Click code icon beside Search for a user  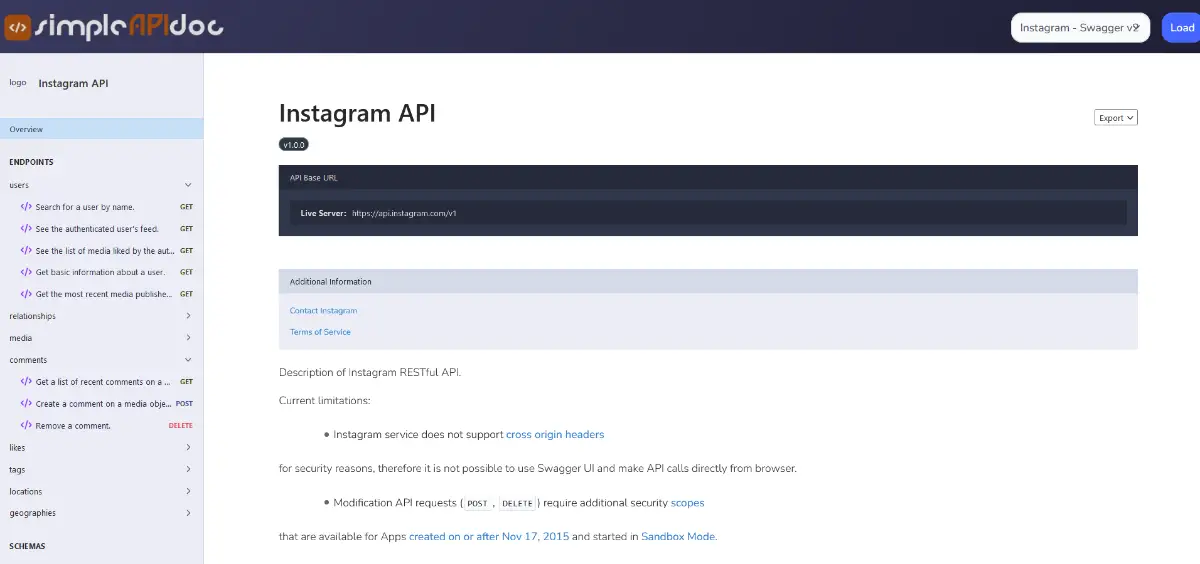coord(26,207)
